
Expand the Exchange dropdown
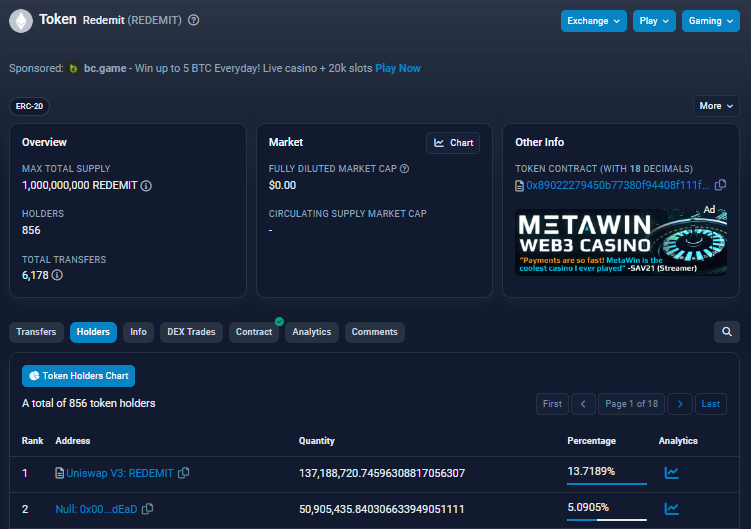coord(593,21)
